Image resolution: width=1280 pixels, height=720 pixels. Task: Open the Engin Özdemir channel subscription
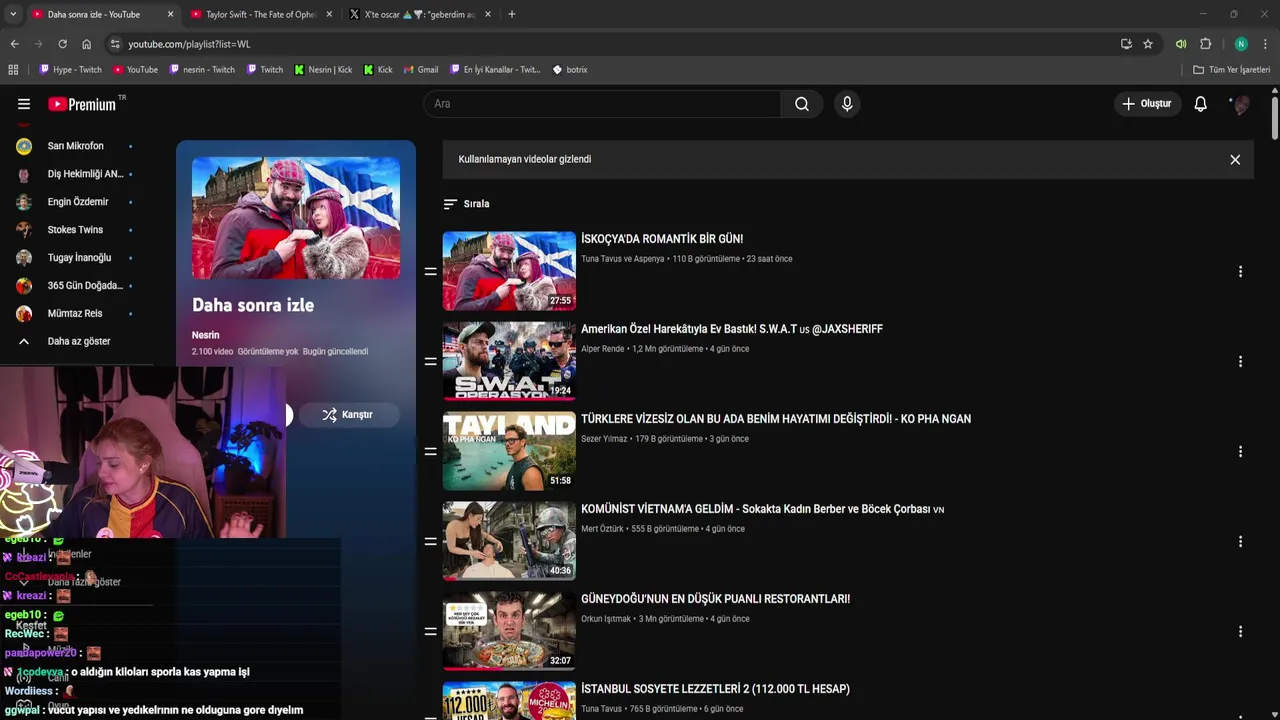76,202
